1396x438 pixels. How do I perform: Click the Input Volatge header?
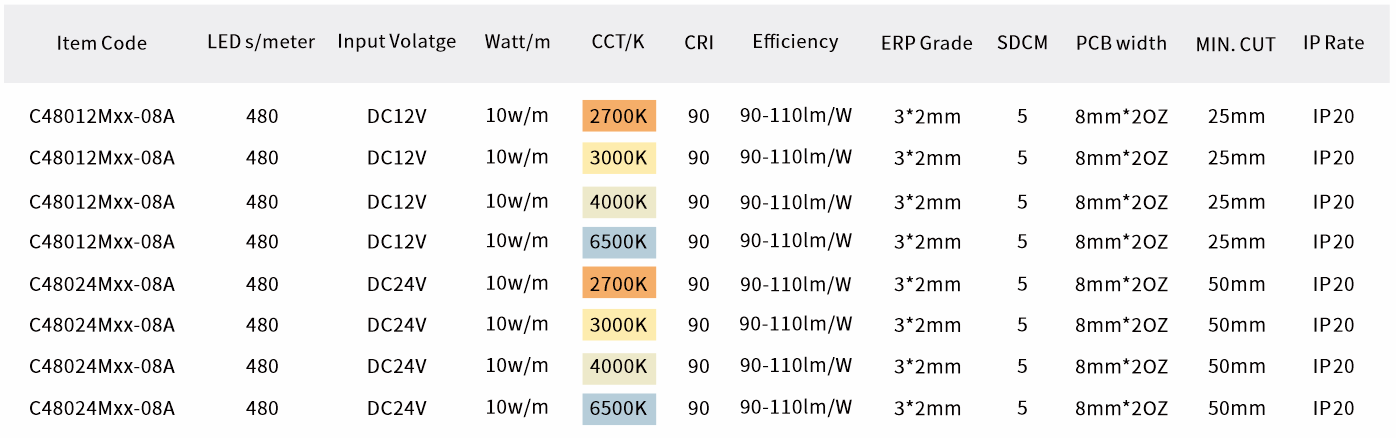tap(396, 42)
